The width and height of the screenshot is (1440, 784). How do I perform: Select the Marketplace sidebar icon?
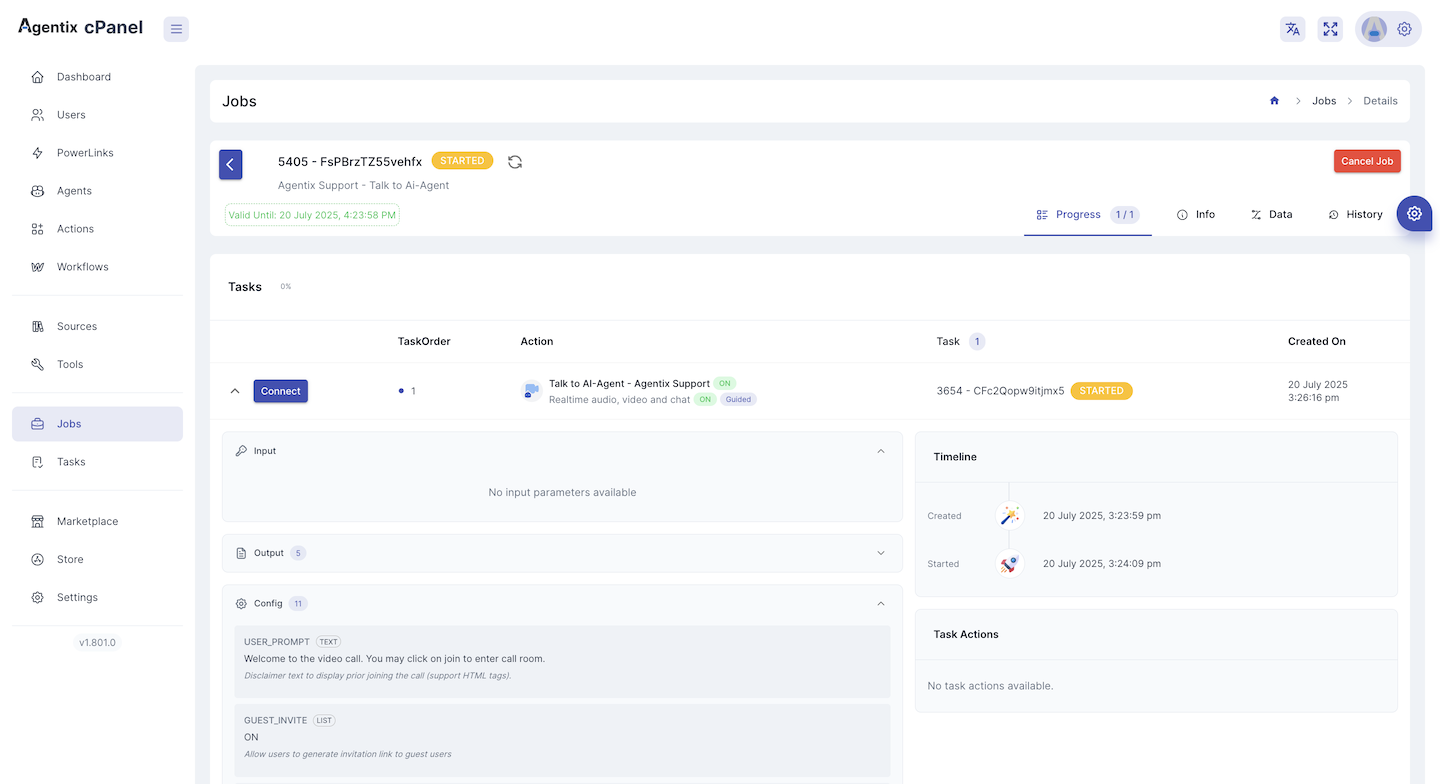(x=37, y=520)
